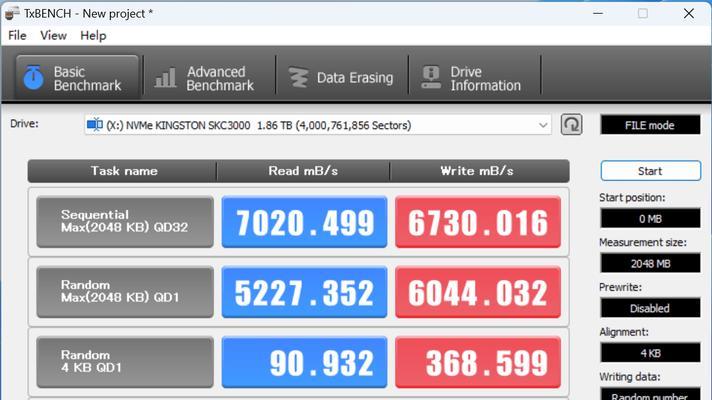Refresh the drive list

pyautogui.click(x=571, y=124)
